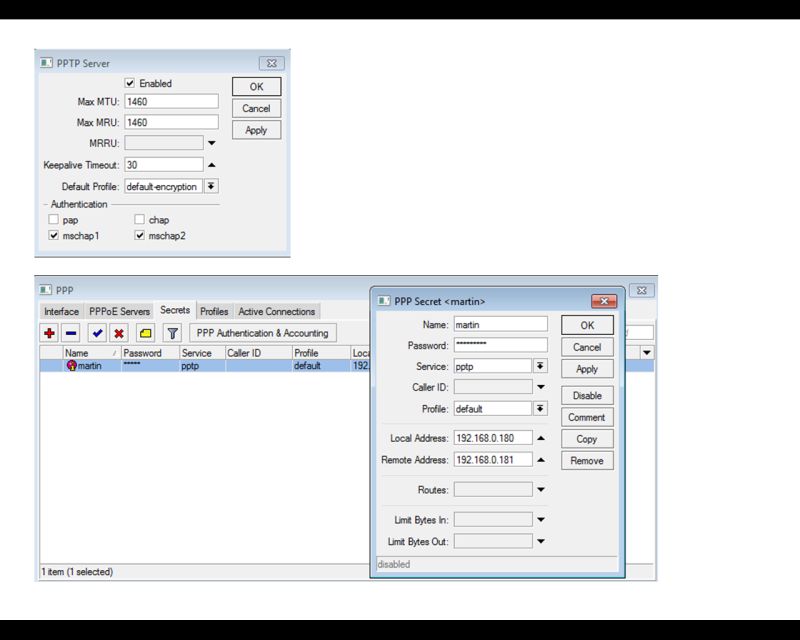Screen dimensions: 800x640
Task: Collapse the Remote Address field arrow
Action: [x=541, y=460]
